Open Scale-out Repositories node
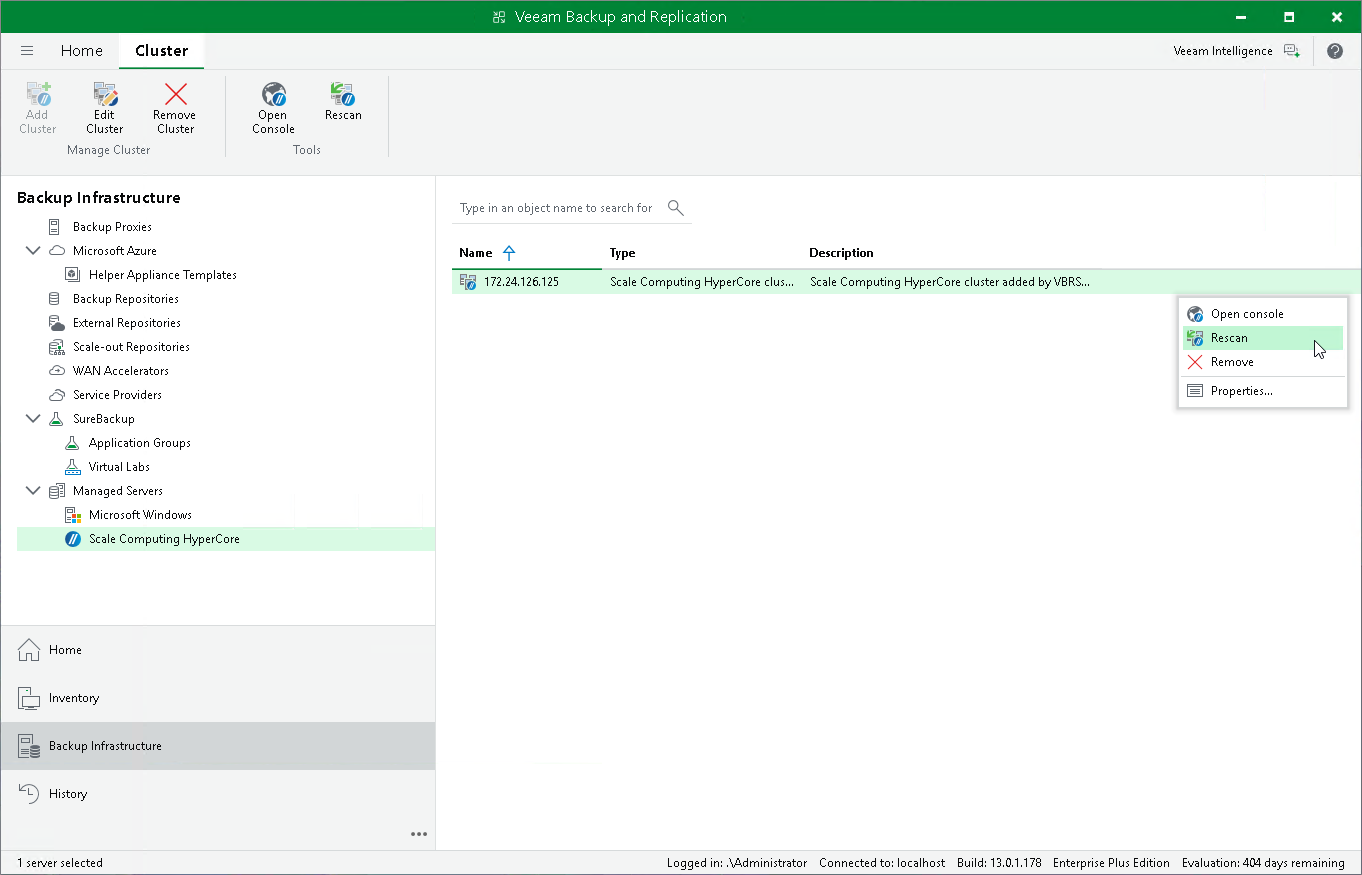This screenshot has height=875, width=1362. tap(131, 347)
